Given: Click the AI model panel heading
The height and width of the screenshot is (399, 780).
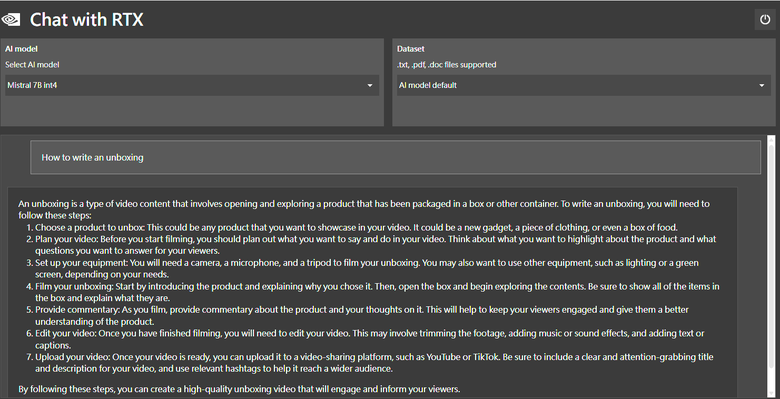Looking at the screenshot, I should coord(21,49).
